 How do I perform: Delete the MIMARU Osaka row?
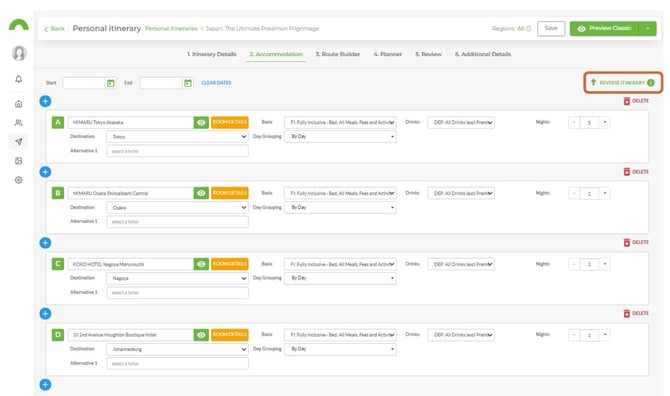pos(636,172)
